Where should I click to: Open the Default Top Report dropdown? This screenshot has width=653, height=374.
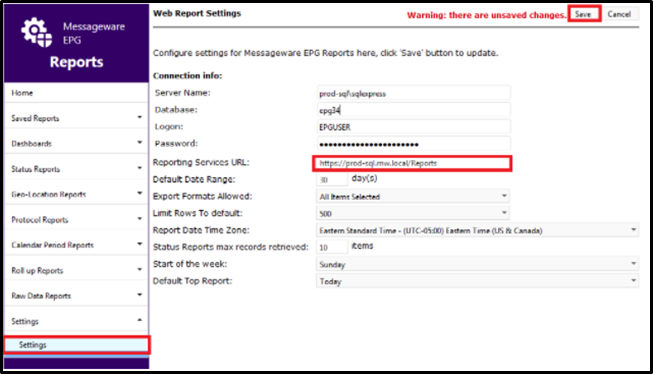click(x=477, y=281)
